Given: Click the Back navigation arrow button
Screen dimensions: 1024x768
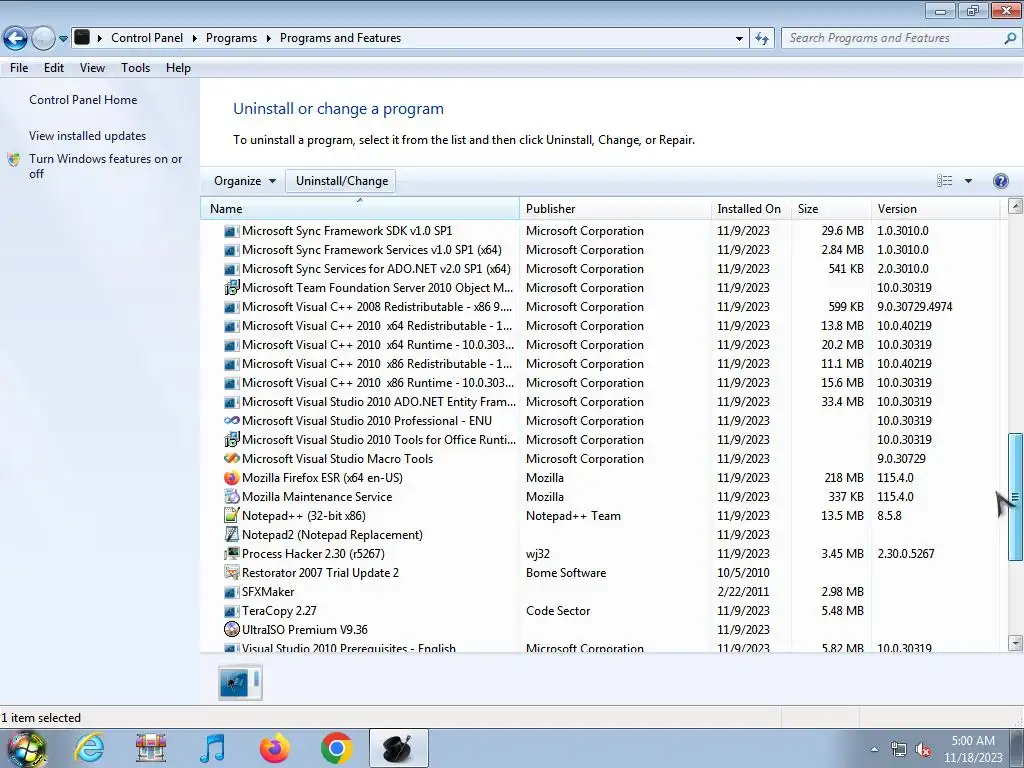Looking at the screenshot, I should pyautogui.click(x=15, y=39).
